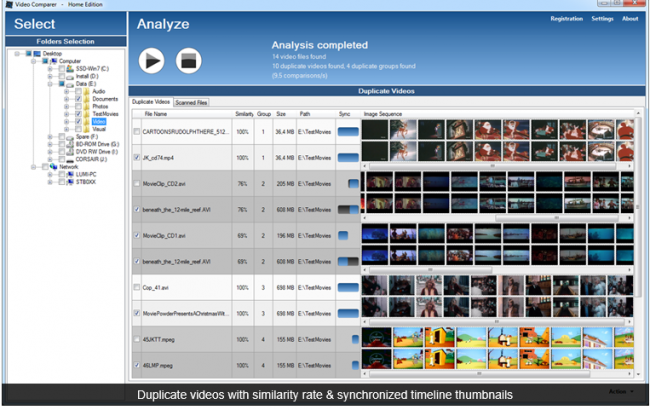Check the Cop_41.avi checkbox
The width and height of the screenshot is (650, 410).
[x=137, y=287]
